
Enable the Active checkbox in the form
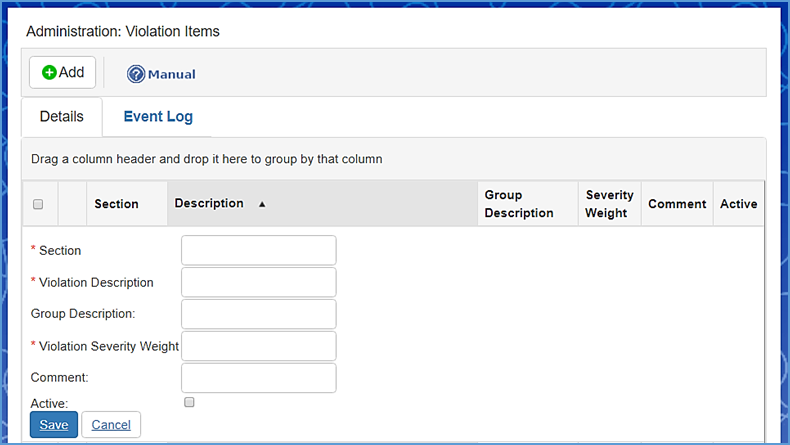(x=190, y=402)
